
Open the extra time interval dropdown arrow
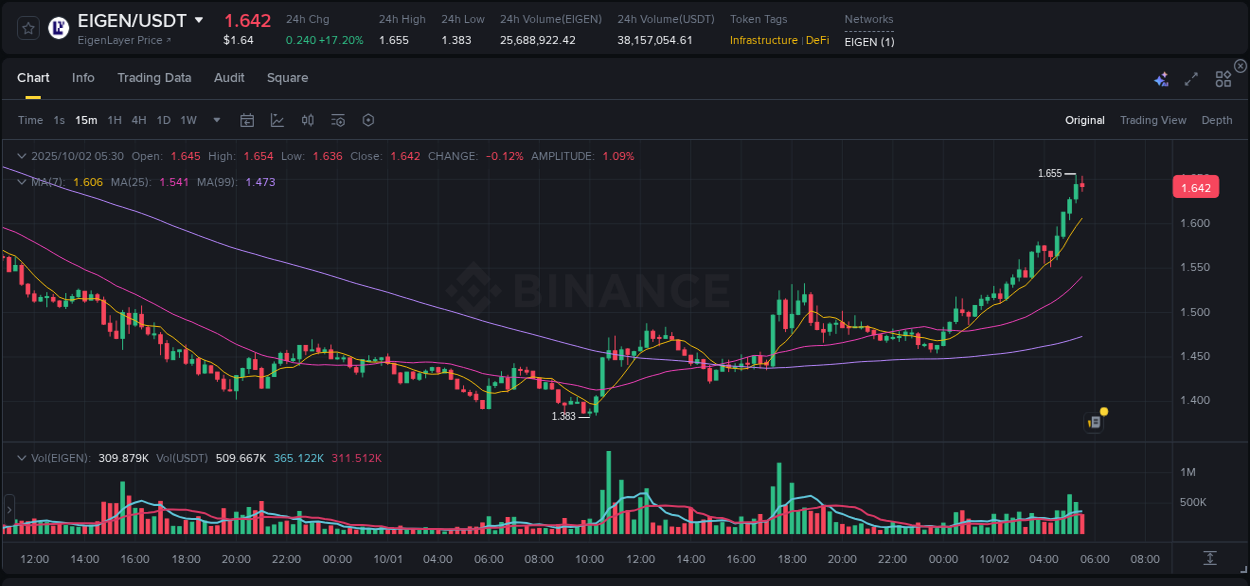pos(215,120)
